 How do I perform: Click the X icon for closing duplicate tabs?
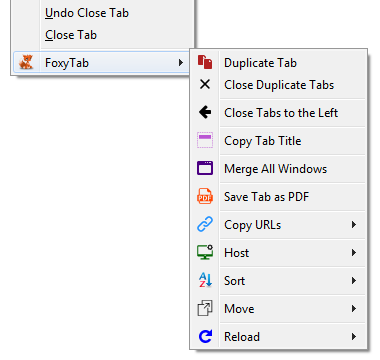tap(205, 84)
